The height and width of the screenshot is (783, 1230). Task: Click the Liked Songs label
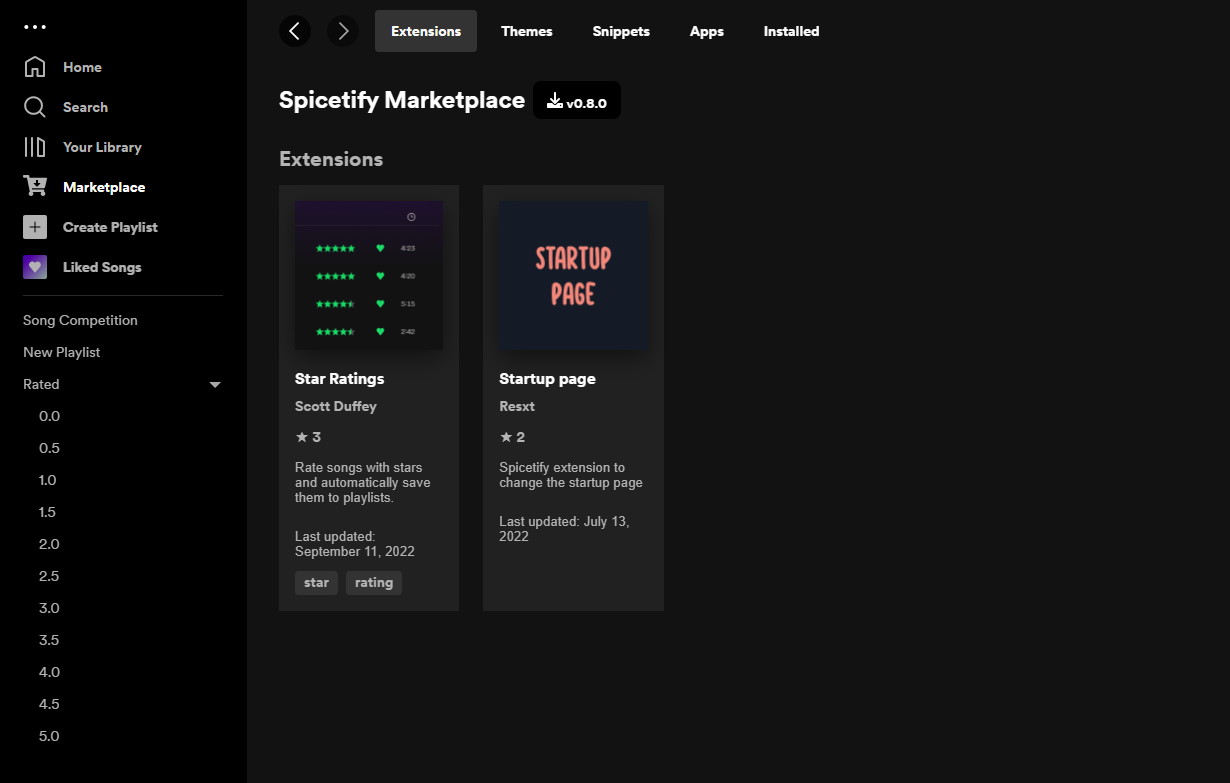[x=102, y=267]
